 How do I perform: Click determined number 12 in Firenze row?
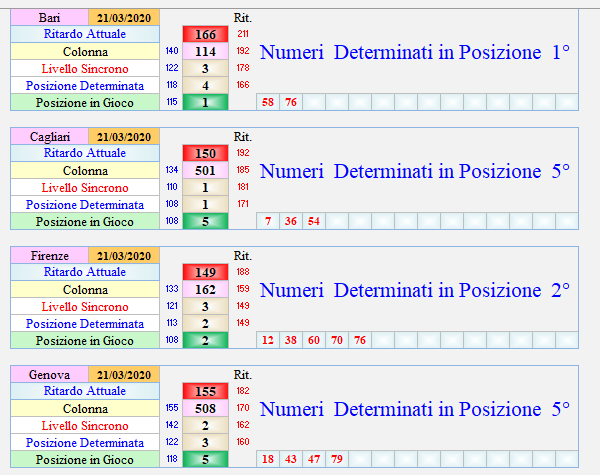click(268, 340)
